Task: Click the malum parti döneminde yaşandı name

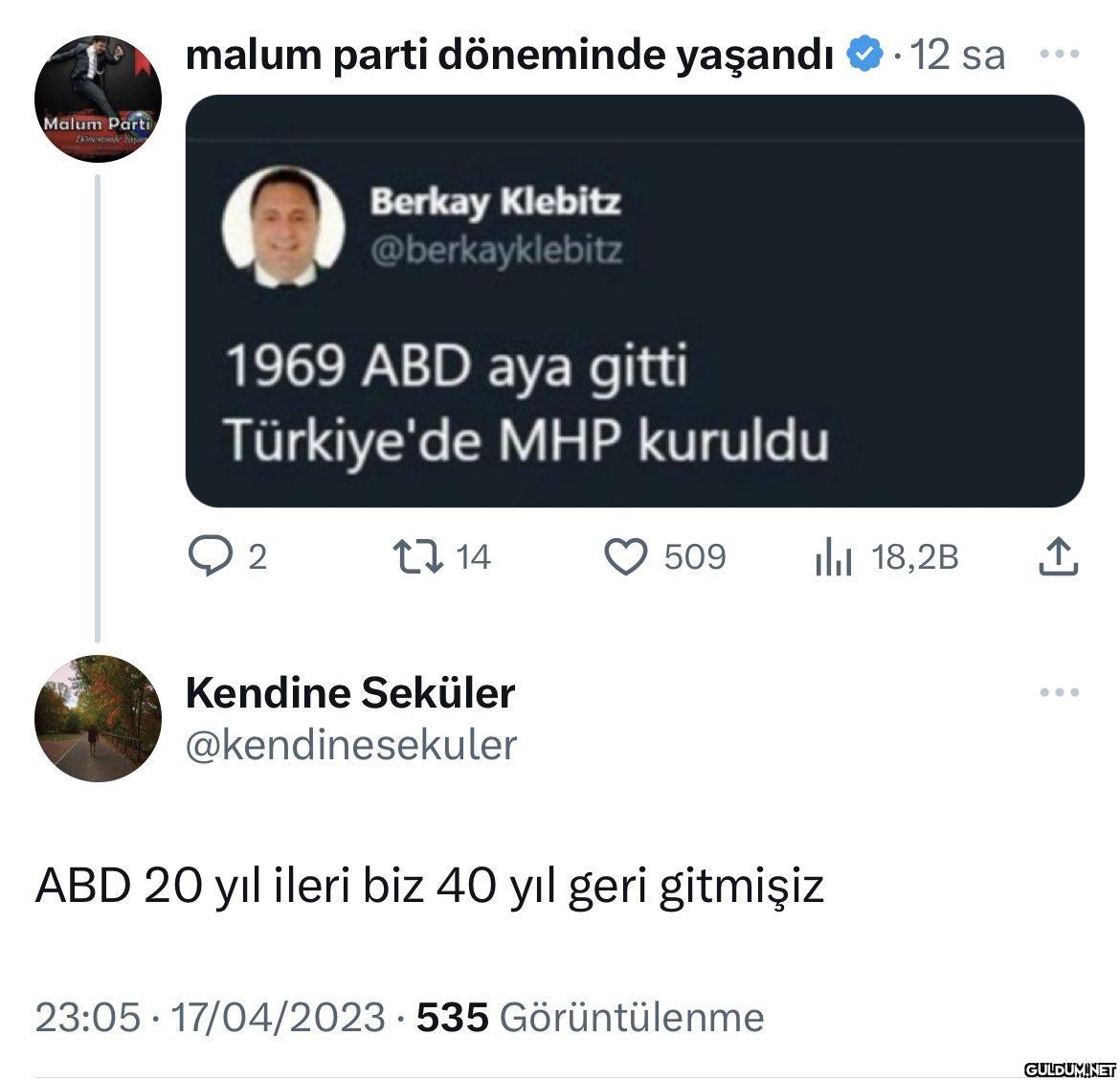Action: (509, 55)
